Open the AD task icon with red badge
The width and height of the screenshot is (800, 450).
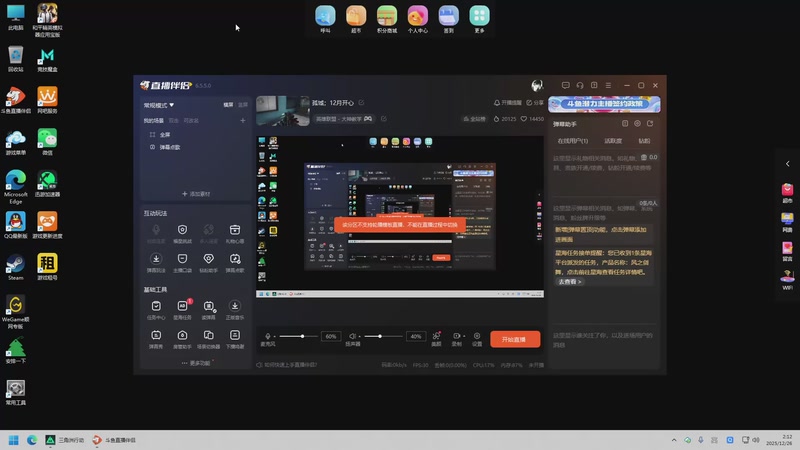[182, 310]
